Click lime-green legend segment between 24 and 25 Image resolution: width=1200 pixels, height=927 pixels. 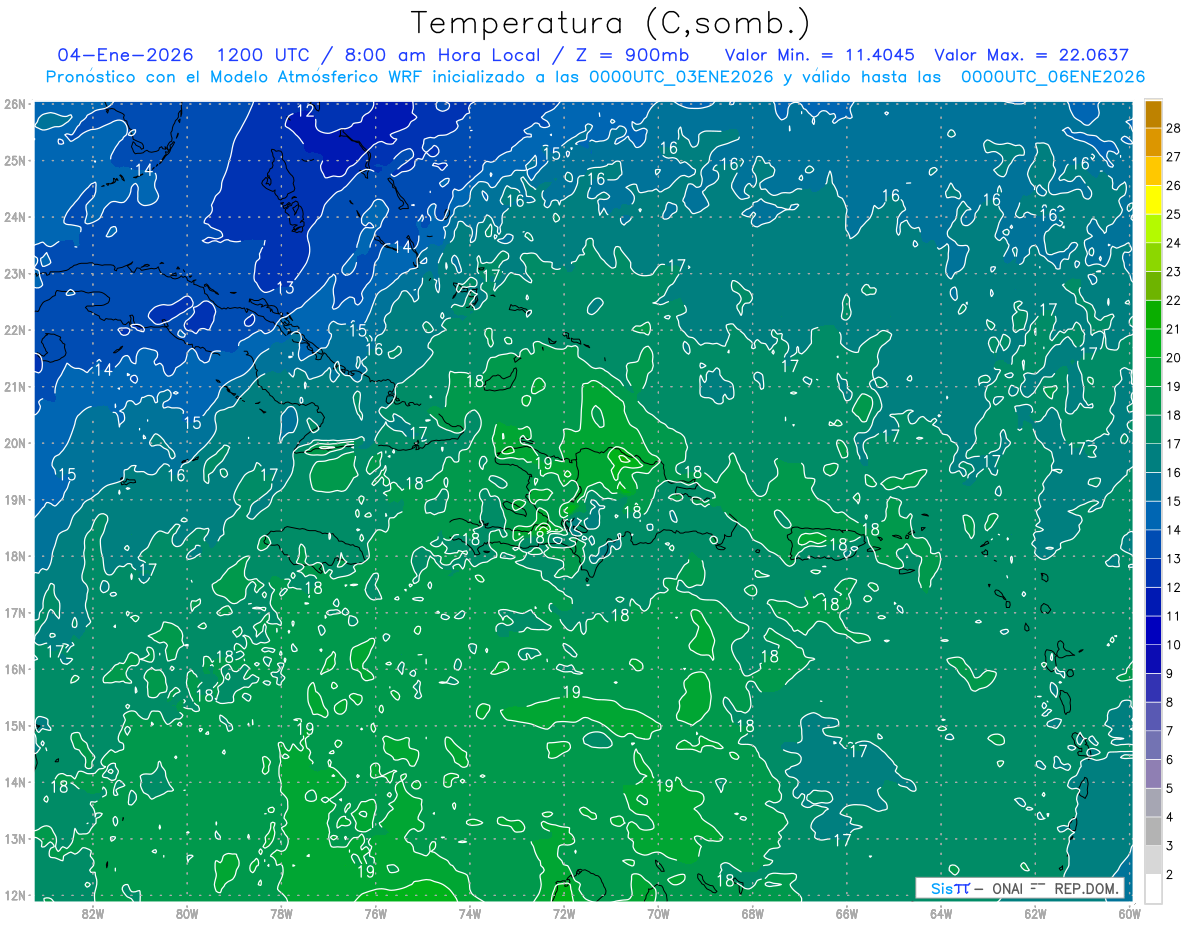1153,230
